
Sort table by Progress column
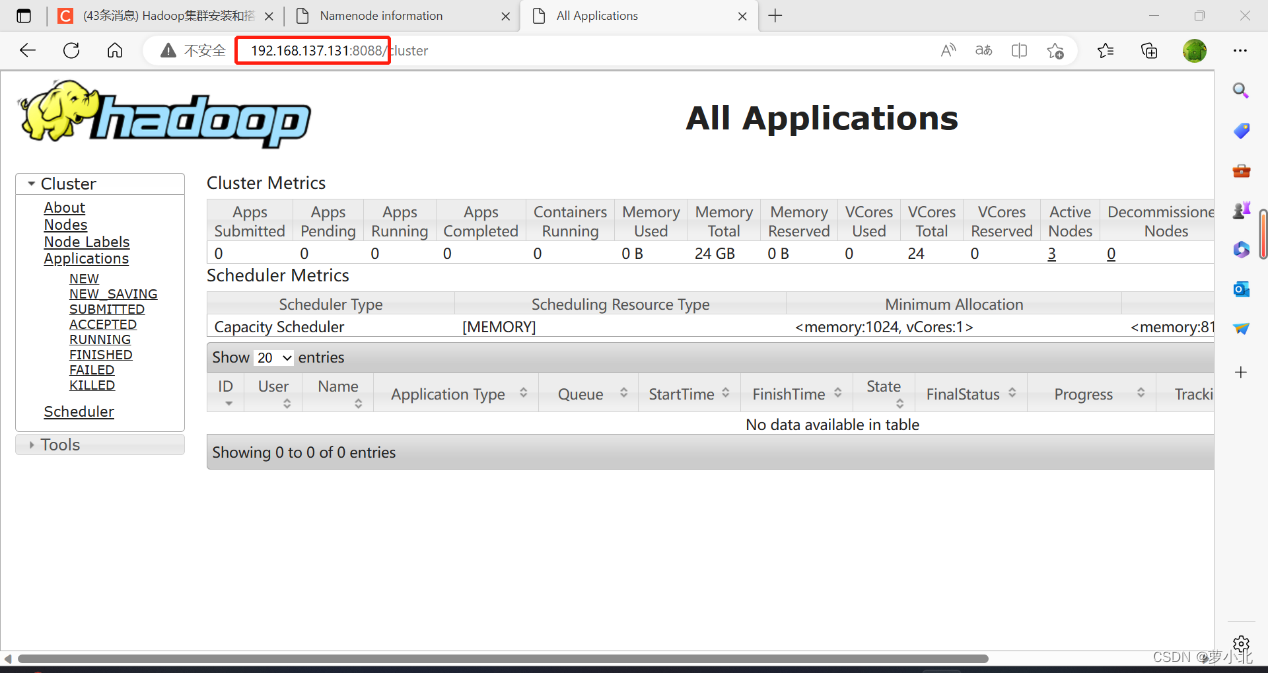click(1091, 393)
